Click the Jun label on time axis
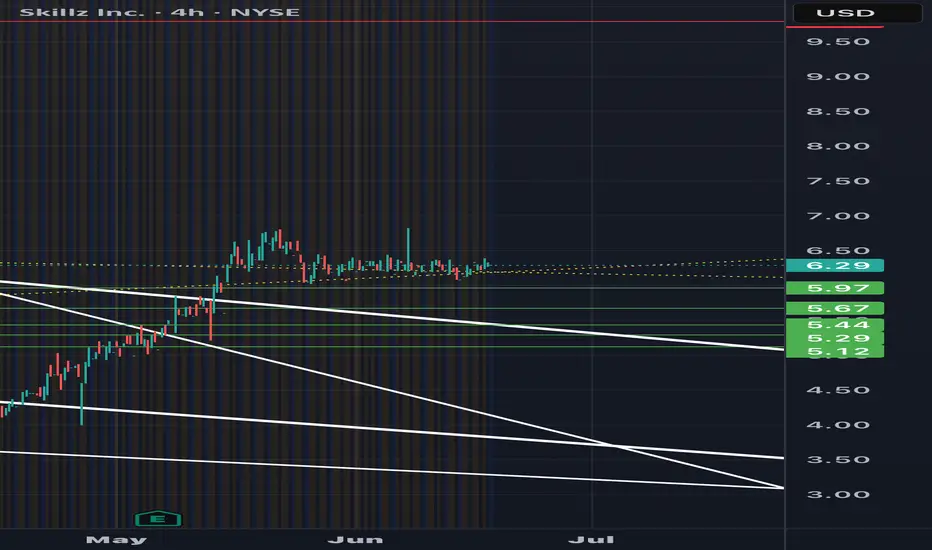 (x=355, y=540)
